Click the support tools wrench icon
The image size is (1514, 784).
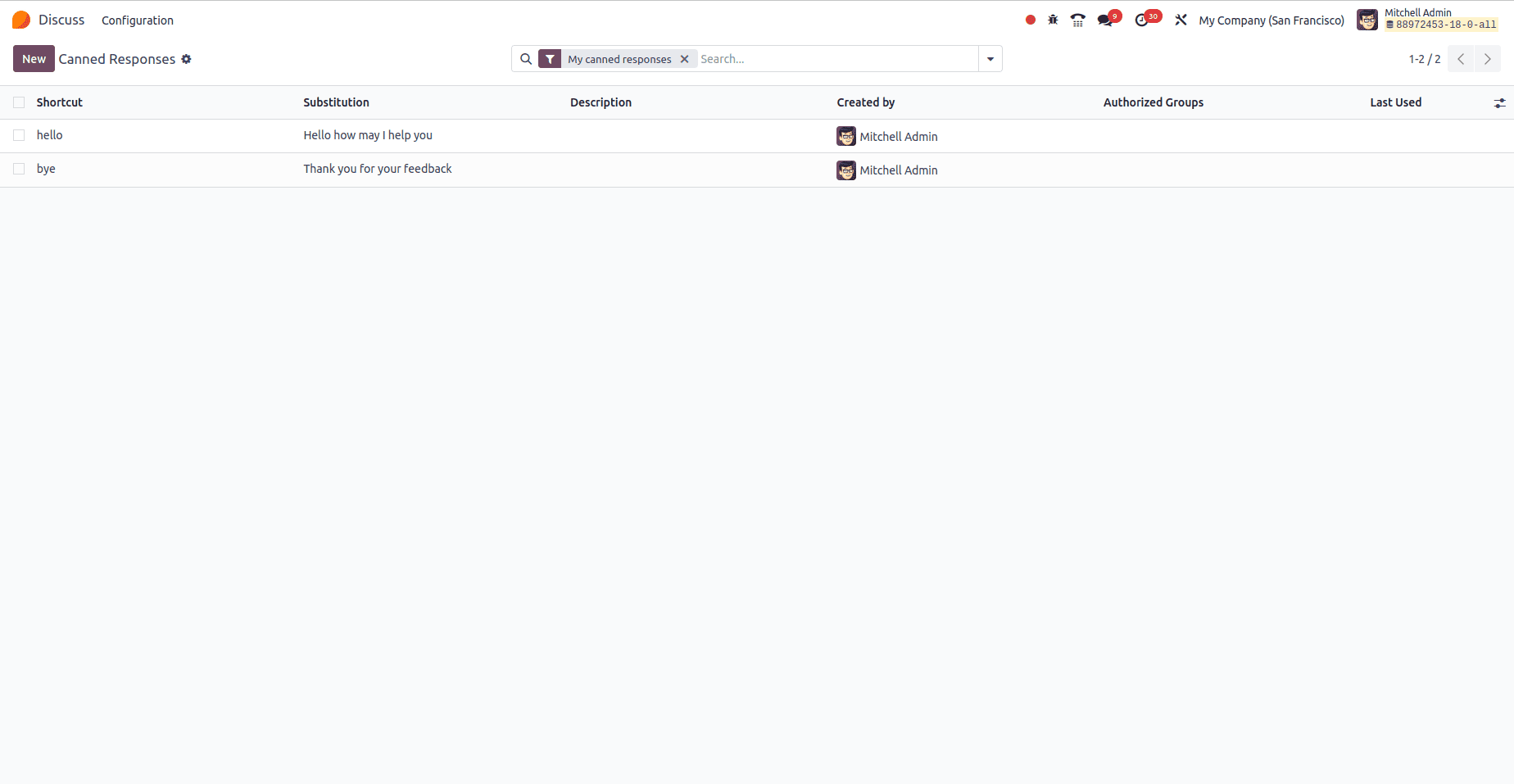point(1180,19)
